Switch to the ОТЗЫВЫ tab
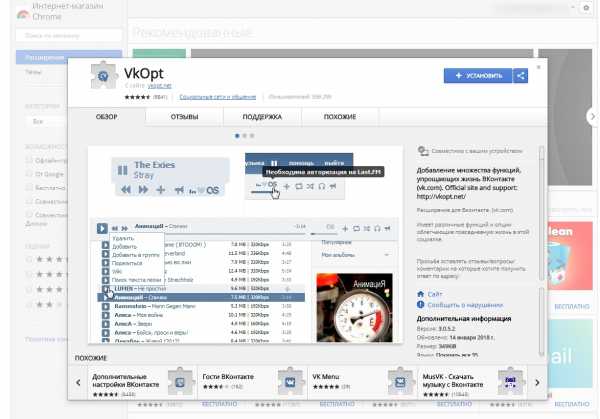This screenshot has height=419, width=600. coord(184,117)
